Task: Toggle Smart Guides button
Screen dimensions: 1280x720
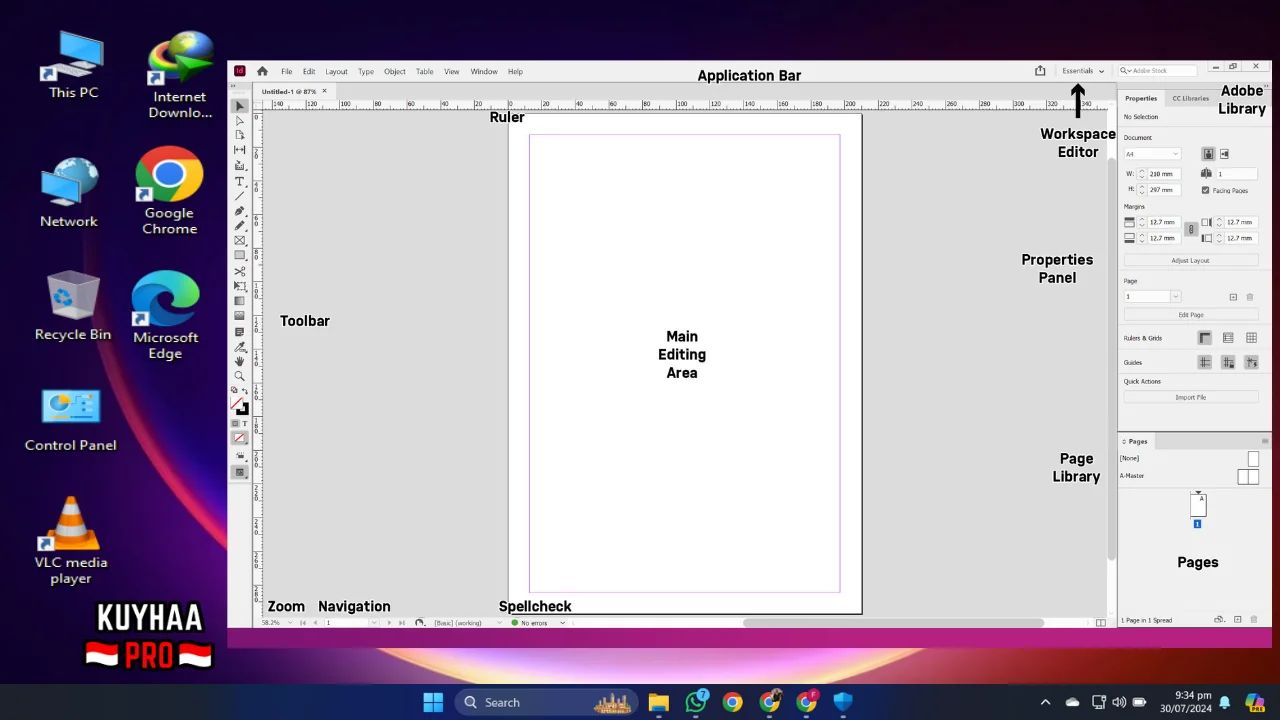Action: point(1251,362)
